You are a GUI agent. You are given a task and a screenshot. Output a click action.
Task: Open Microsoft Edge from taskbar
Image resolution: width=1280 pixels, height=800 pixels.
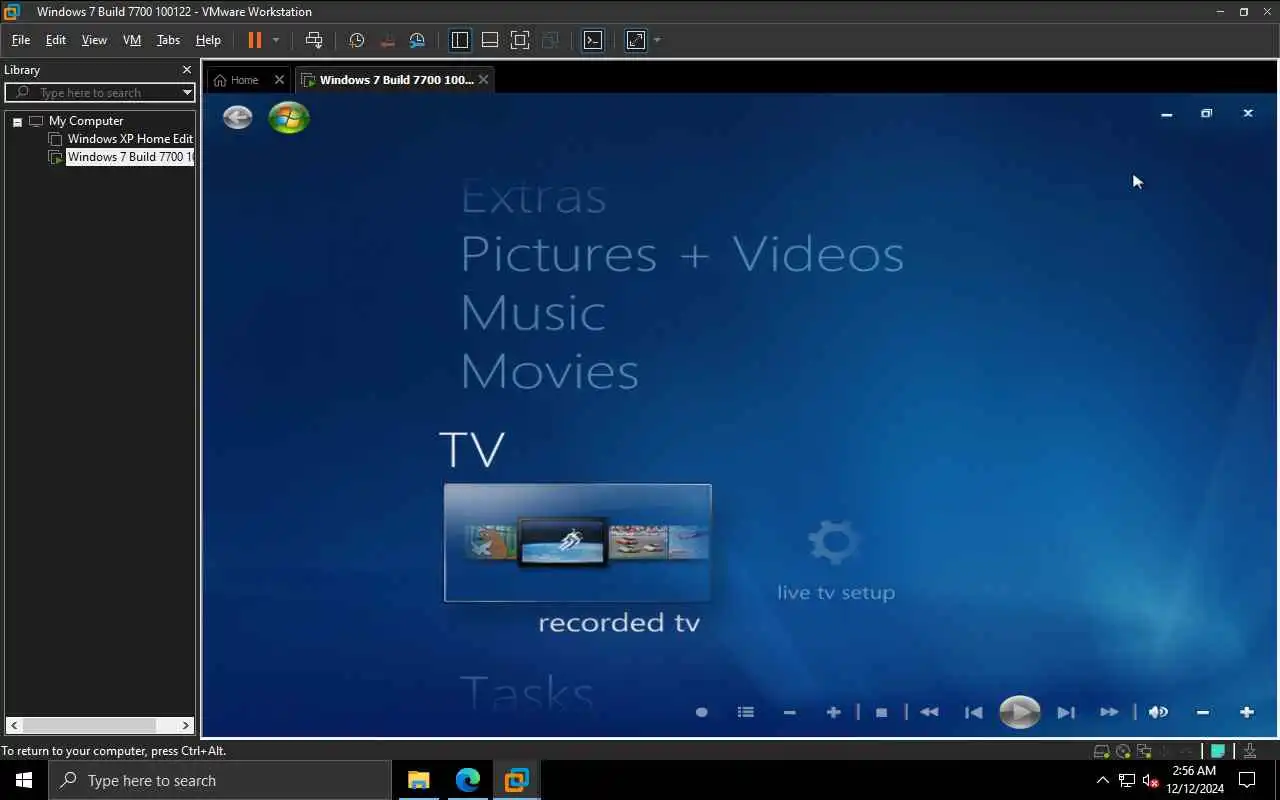coord(467,780)
